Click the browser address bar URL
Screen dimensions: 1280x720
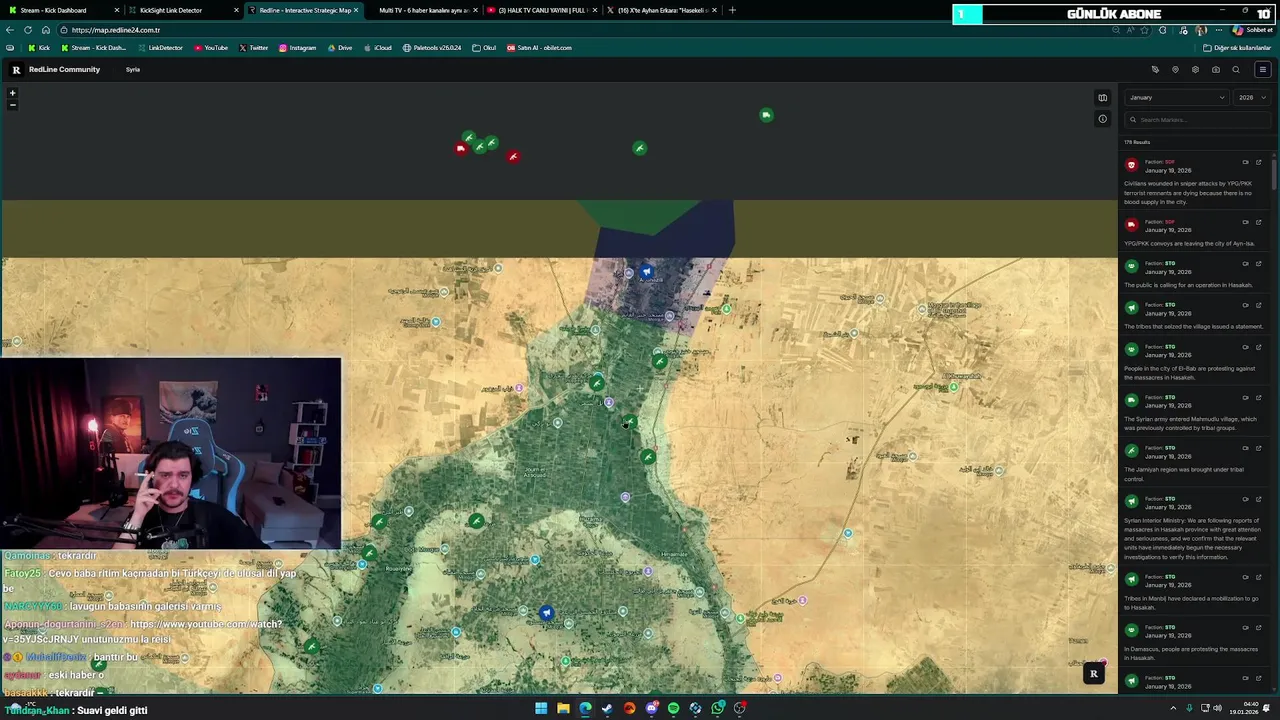pyautogui.click(x=116, y=30)
